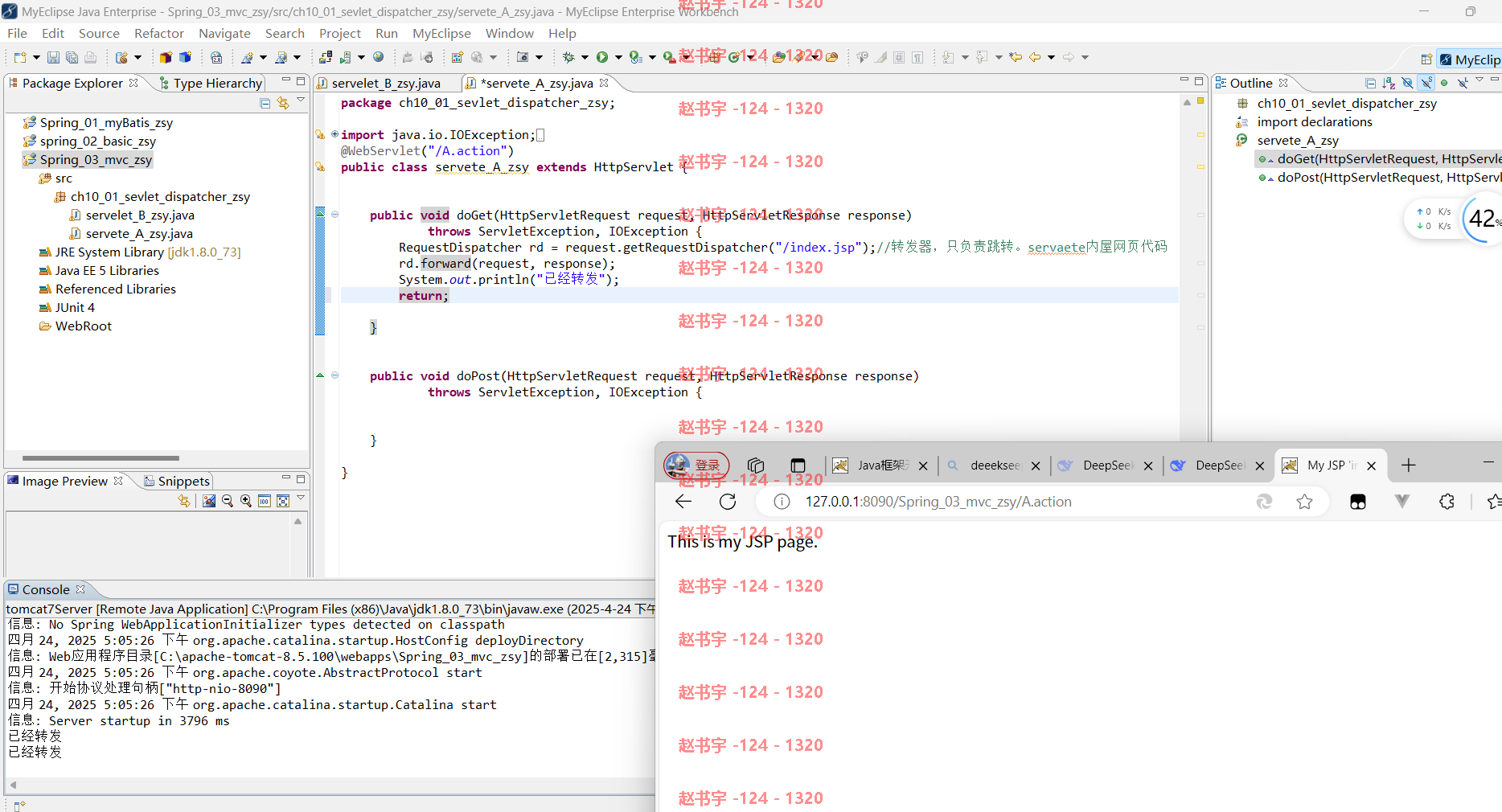Screen dimensions: 1502x812
Task: Click the Debug bug icon
Action: coord(568,57)
